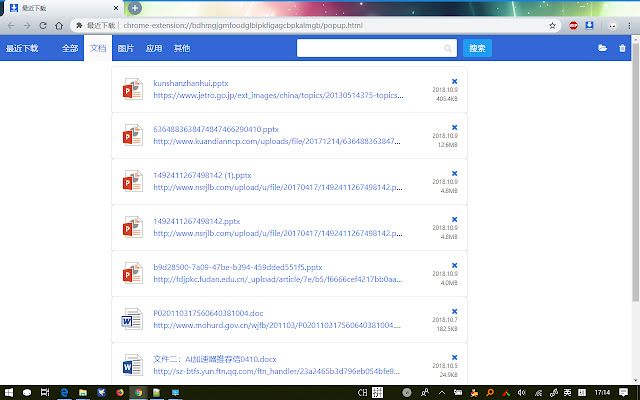The width and height of the screenshot is (640, 400).
Task: Open the 其他 category tab
Action: (x=182, y=47)
